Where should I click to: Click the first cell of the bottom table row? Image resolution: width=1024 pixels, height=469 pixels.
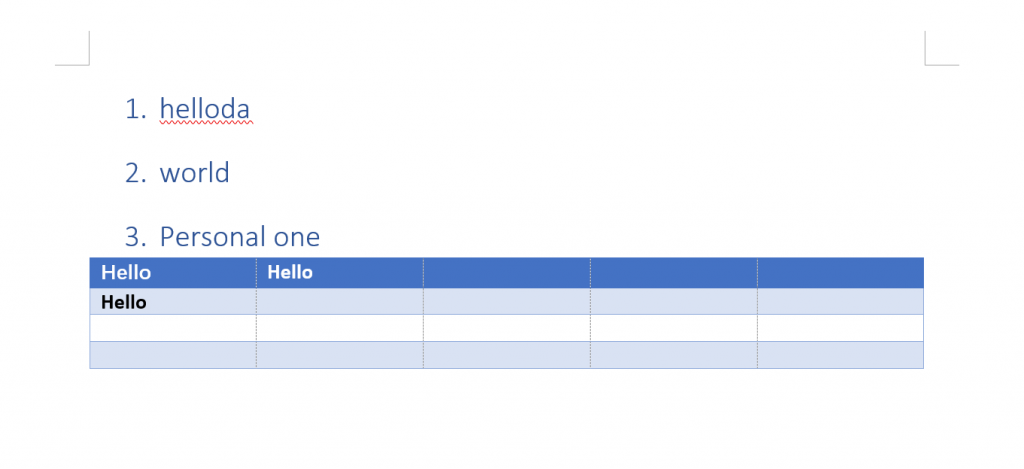pos(173,355)
